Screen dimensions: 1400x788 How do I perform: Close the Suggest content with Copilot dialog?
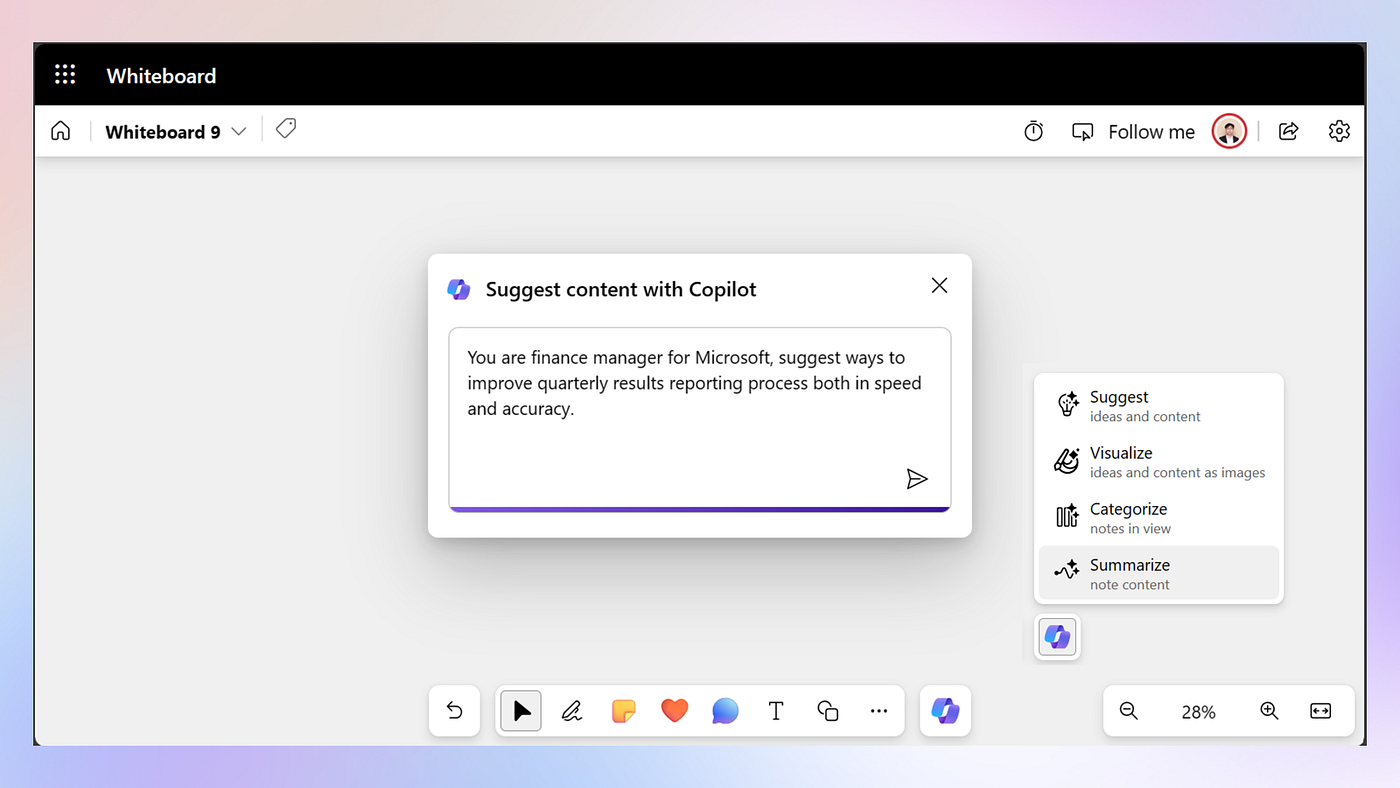(x=939, y=286)
